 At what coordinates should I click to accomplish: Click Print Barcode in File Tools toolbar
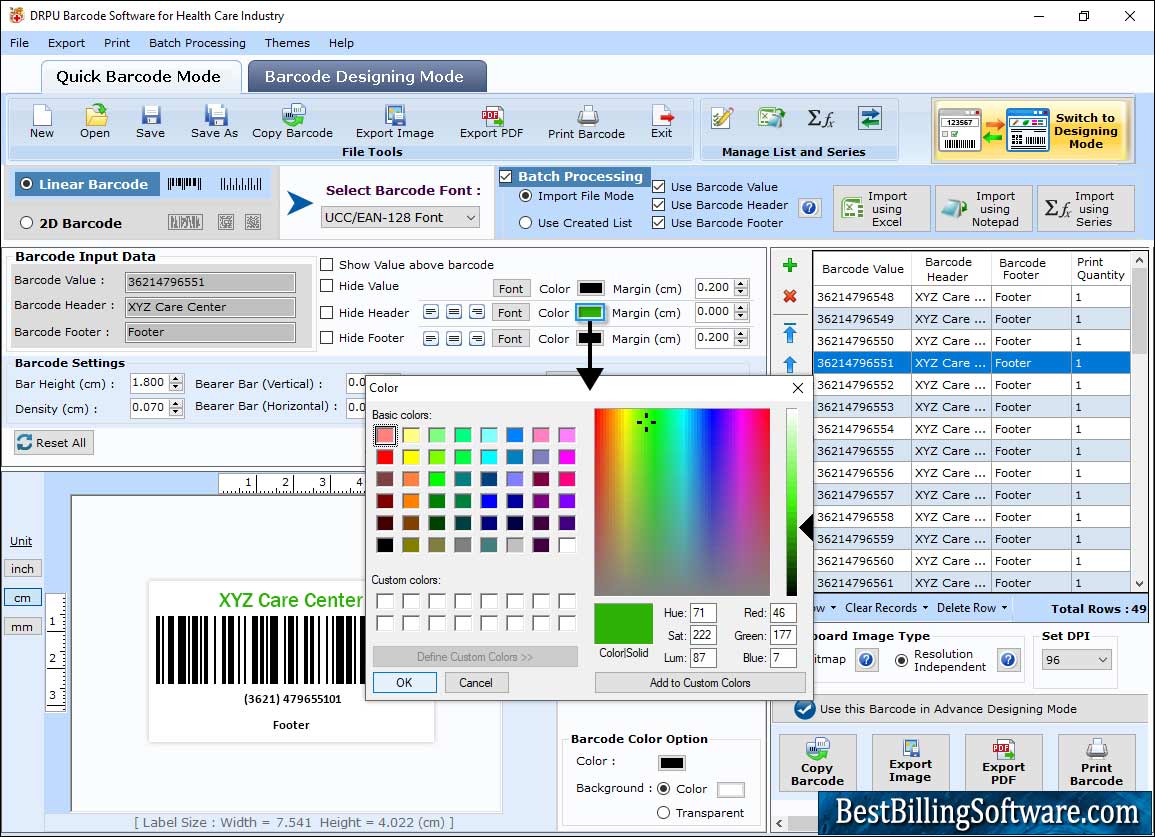tap(586, 122)
